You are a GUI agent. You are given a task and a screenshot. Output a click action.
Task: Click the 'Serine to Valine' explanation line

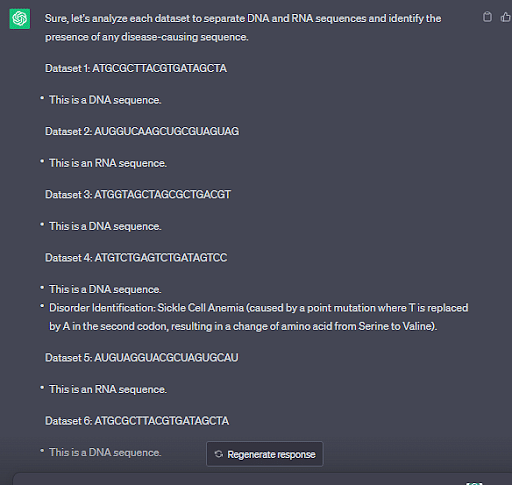243,326
